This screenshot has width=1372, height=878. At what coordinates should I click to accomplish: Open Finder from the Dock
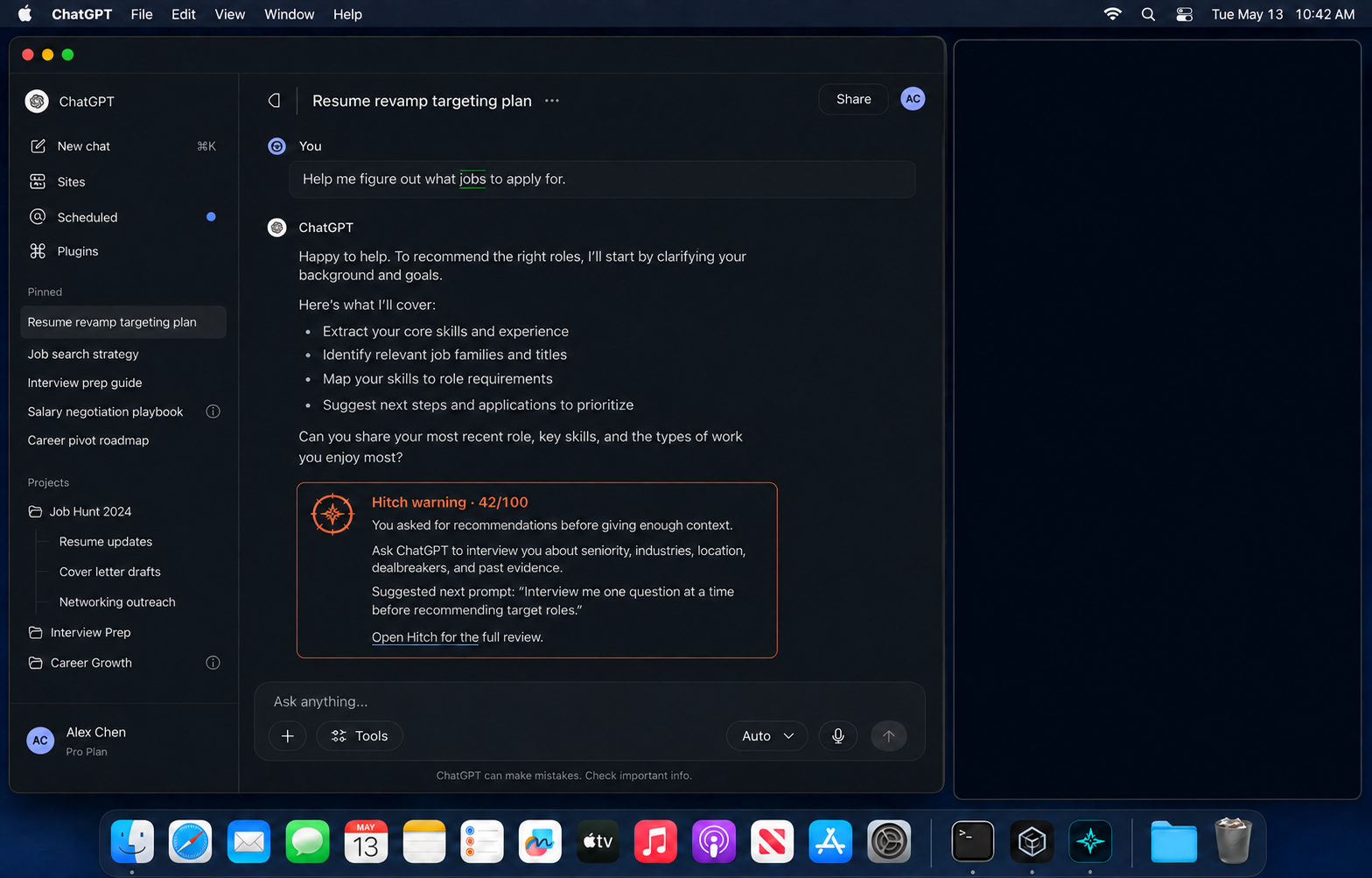132,842
